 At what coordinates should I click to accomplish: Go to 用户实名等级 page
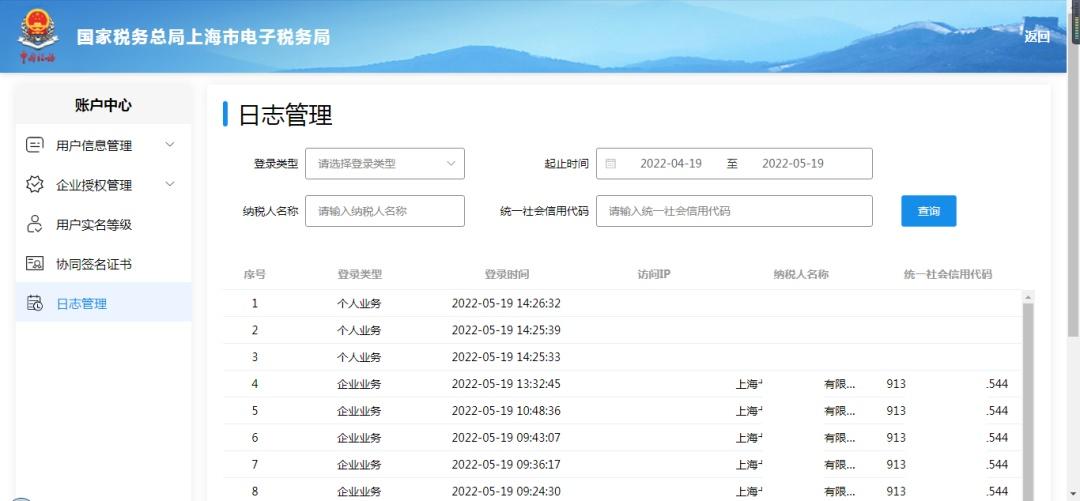103,225
